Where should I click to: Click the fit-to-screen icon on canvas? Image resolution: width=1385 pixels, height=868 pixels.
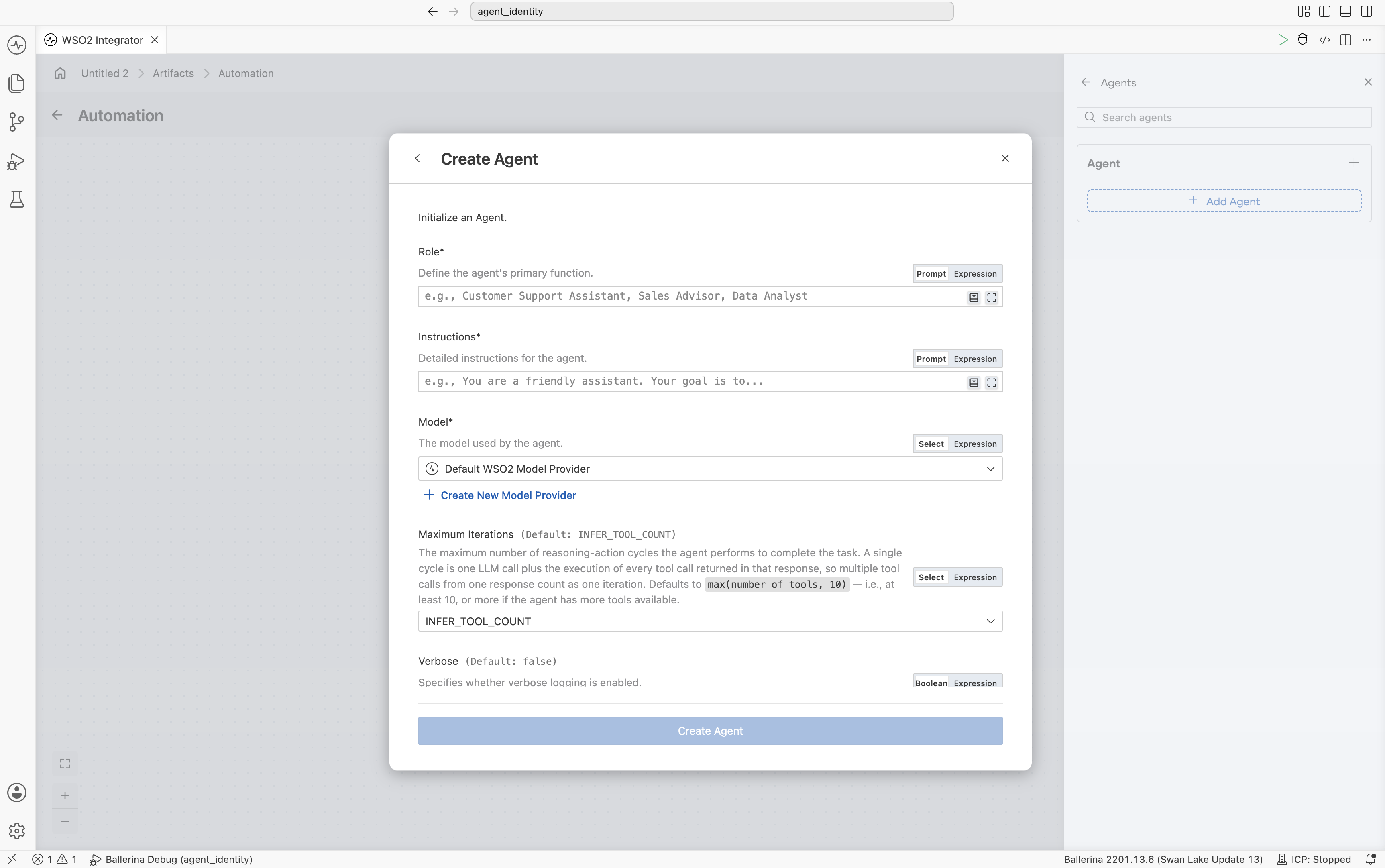coord(65,764)
